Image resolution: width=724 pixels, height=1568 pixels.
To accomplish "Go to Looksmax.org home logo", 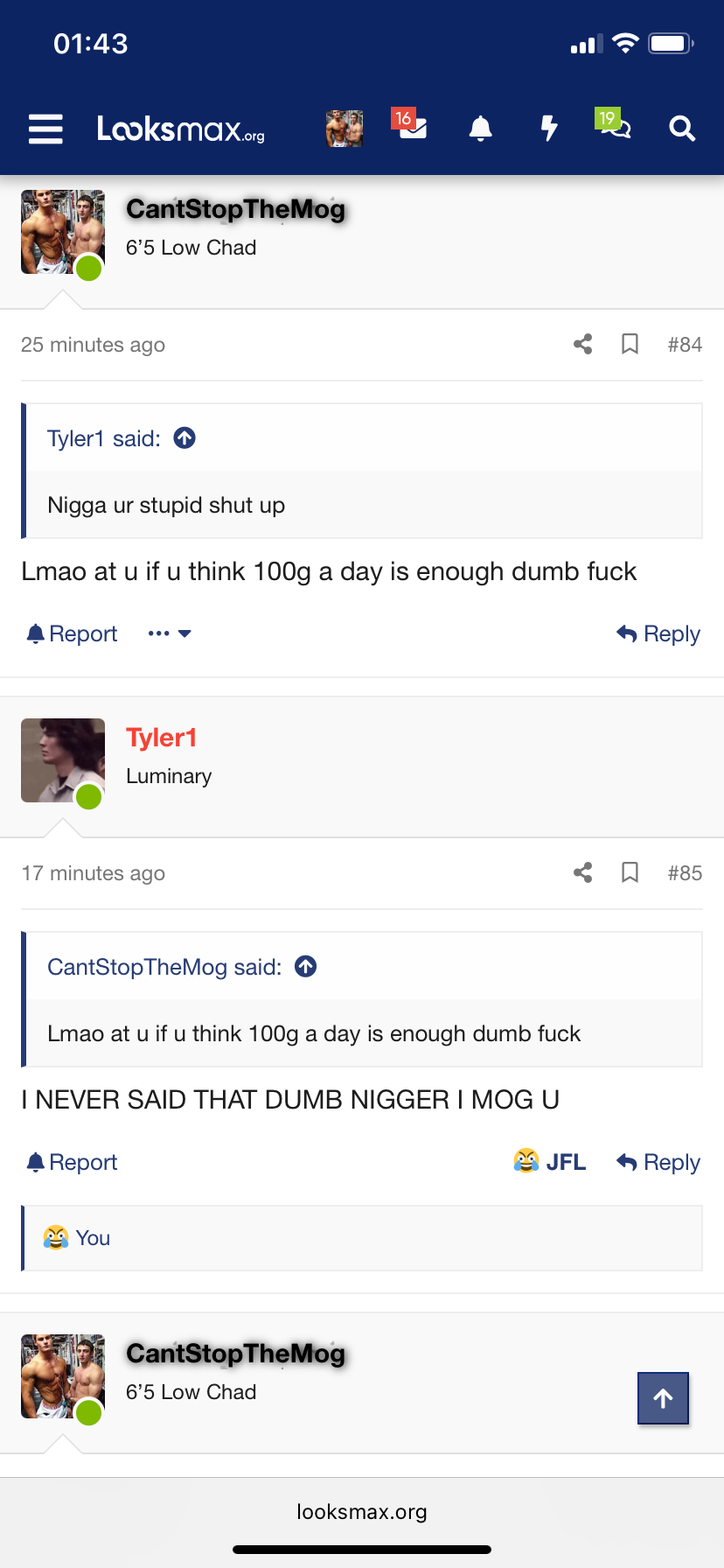I will [x=180, y=129].
